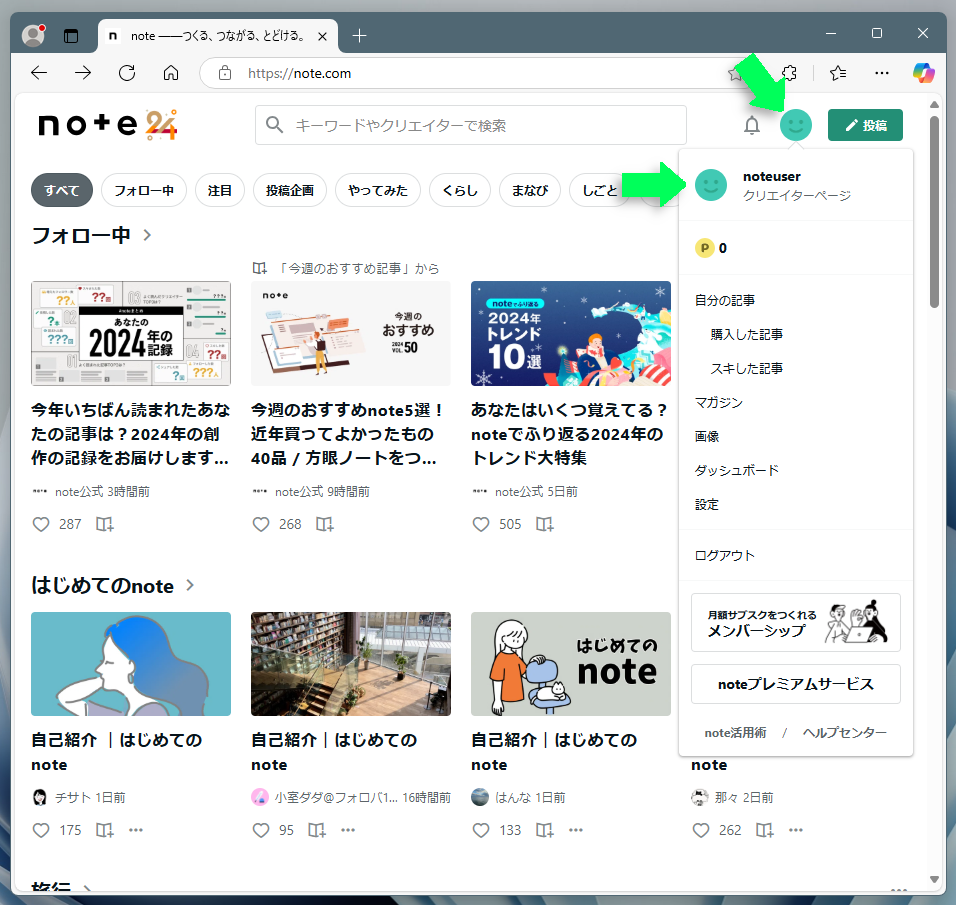Click the scrollbar down arrow

(934, 879)
